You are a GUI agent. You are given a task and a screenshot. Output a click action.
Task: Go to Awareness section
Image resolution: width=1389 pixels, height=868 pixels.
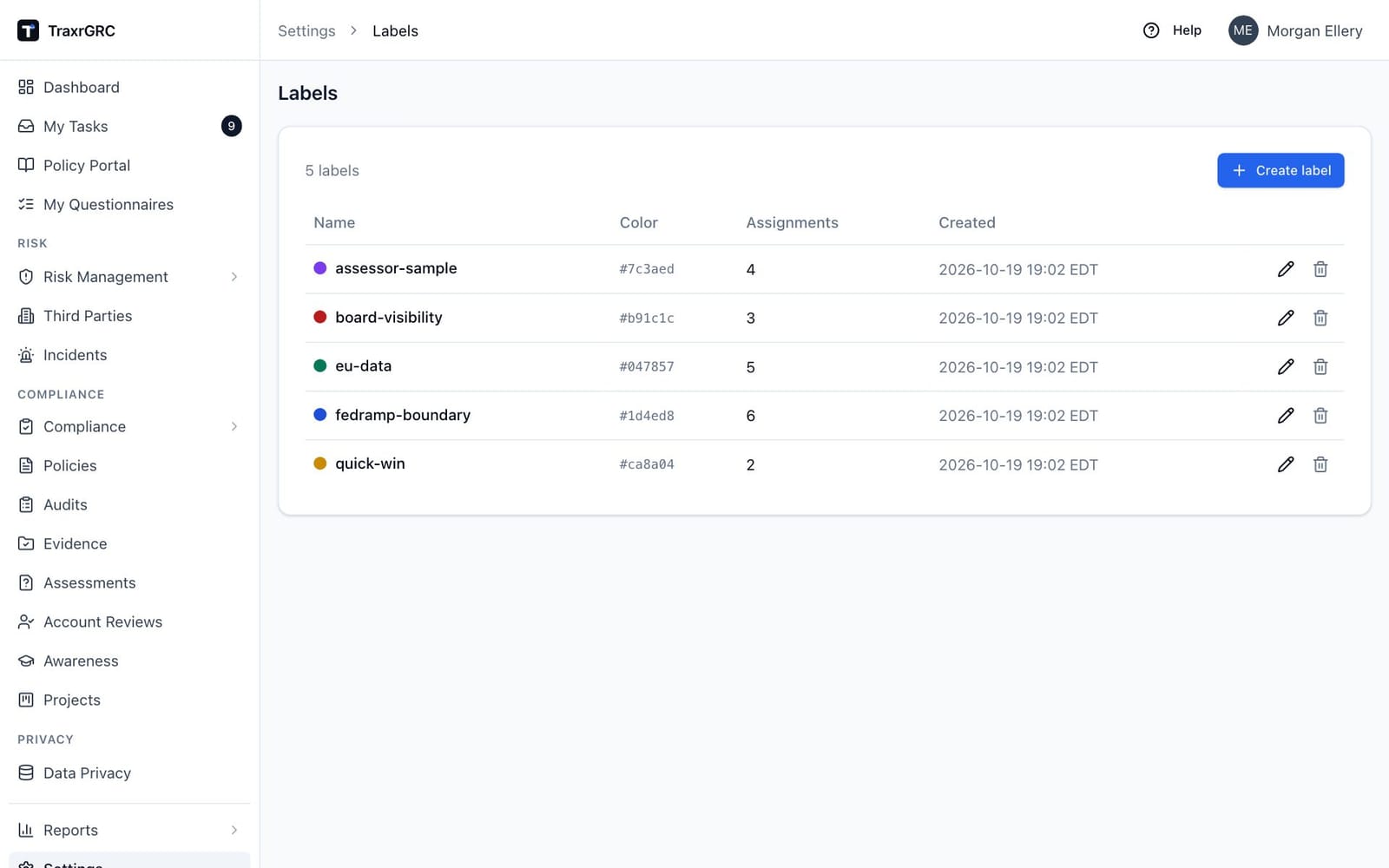click(129, 661)
